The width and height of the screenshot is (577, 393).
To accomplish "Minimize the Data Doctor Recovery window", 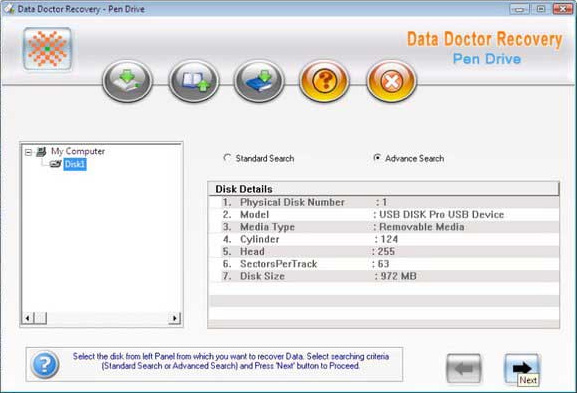I will pos(519,9).
